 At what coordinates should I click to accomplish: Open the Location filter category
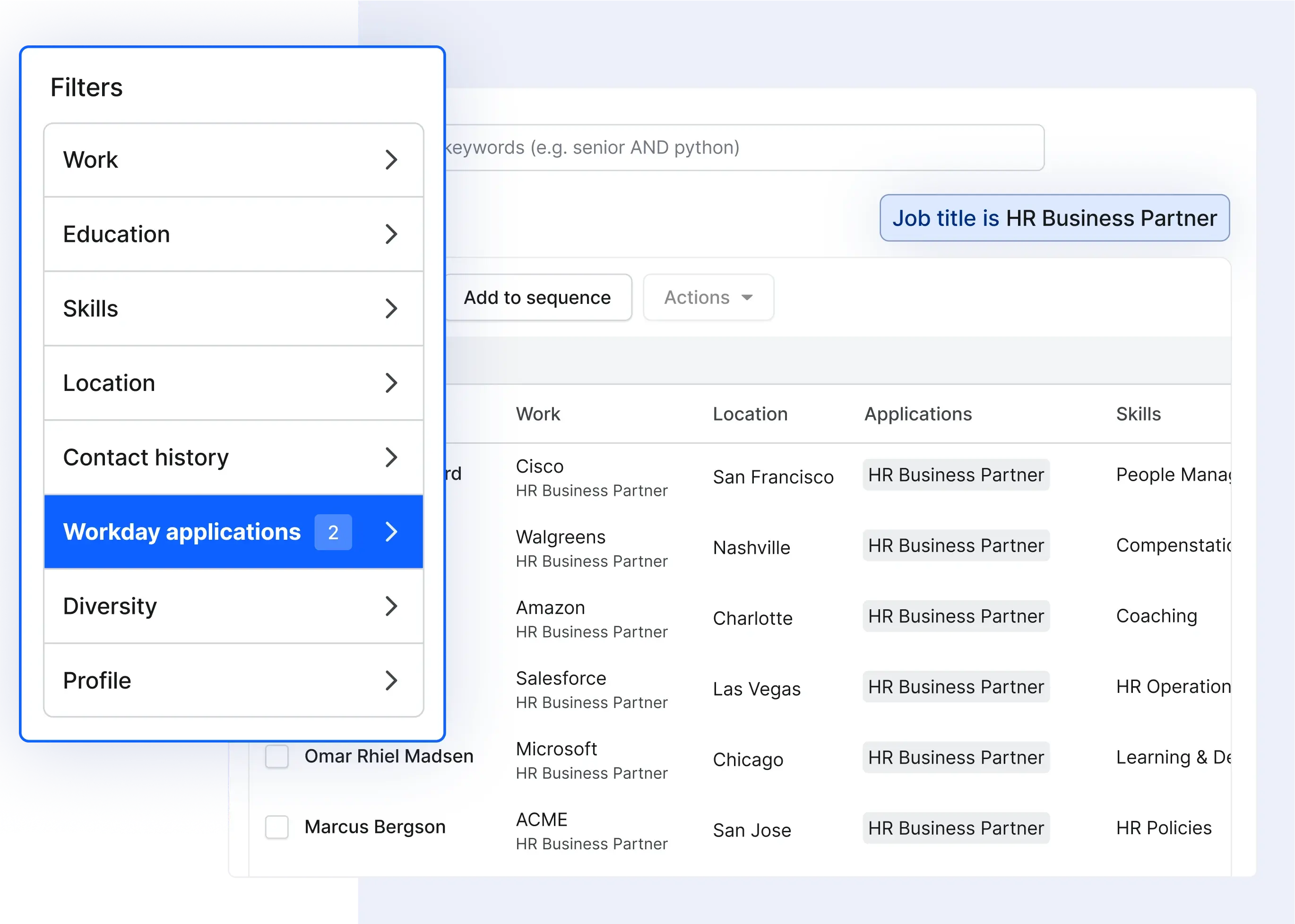234,383
